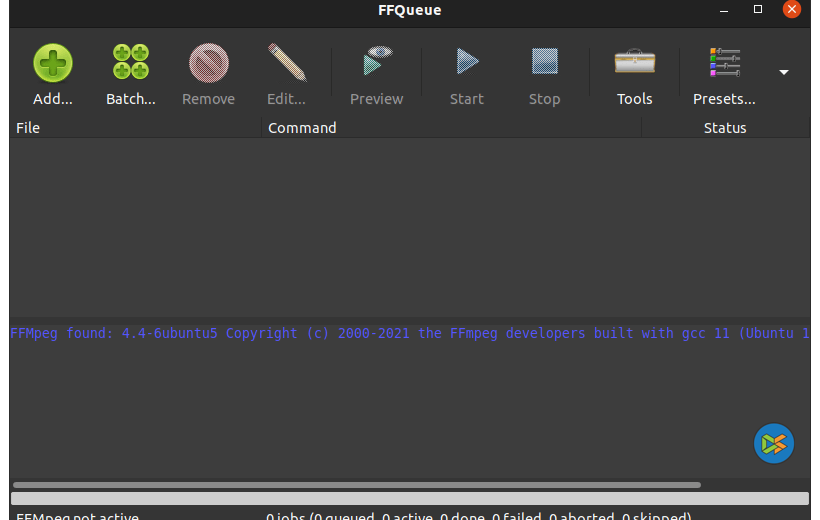820x520 pixels.
Task: Click the Remove job icon
Action: [209, 63]
